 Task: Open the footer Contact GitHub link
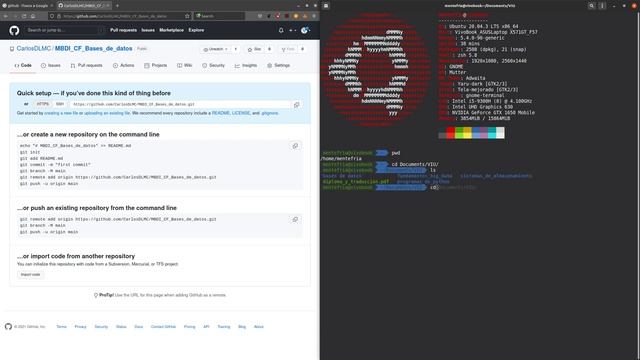tap(163, 327)
